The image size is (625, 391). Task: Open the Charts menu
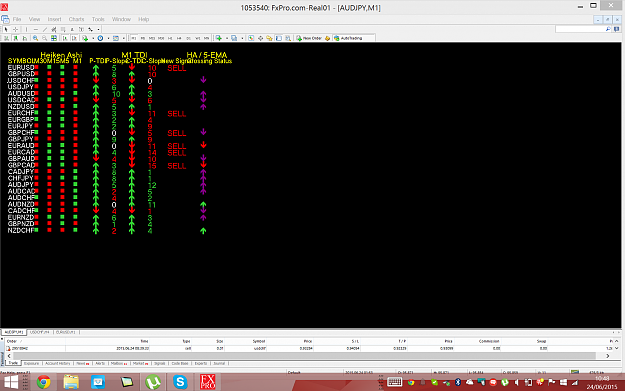tap(76, 19)
